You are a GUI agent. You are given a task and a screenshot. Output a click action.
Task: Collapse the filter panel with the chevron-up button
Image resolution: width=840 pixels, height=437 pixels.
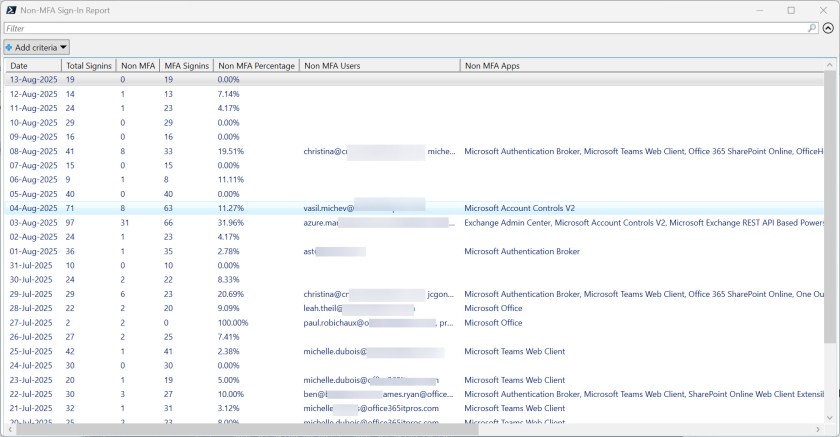[x=828, y=28]
